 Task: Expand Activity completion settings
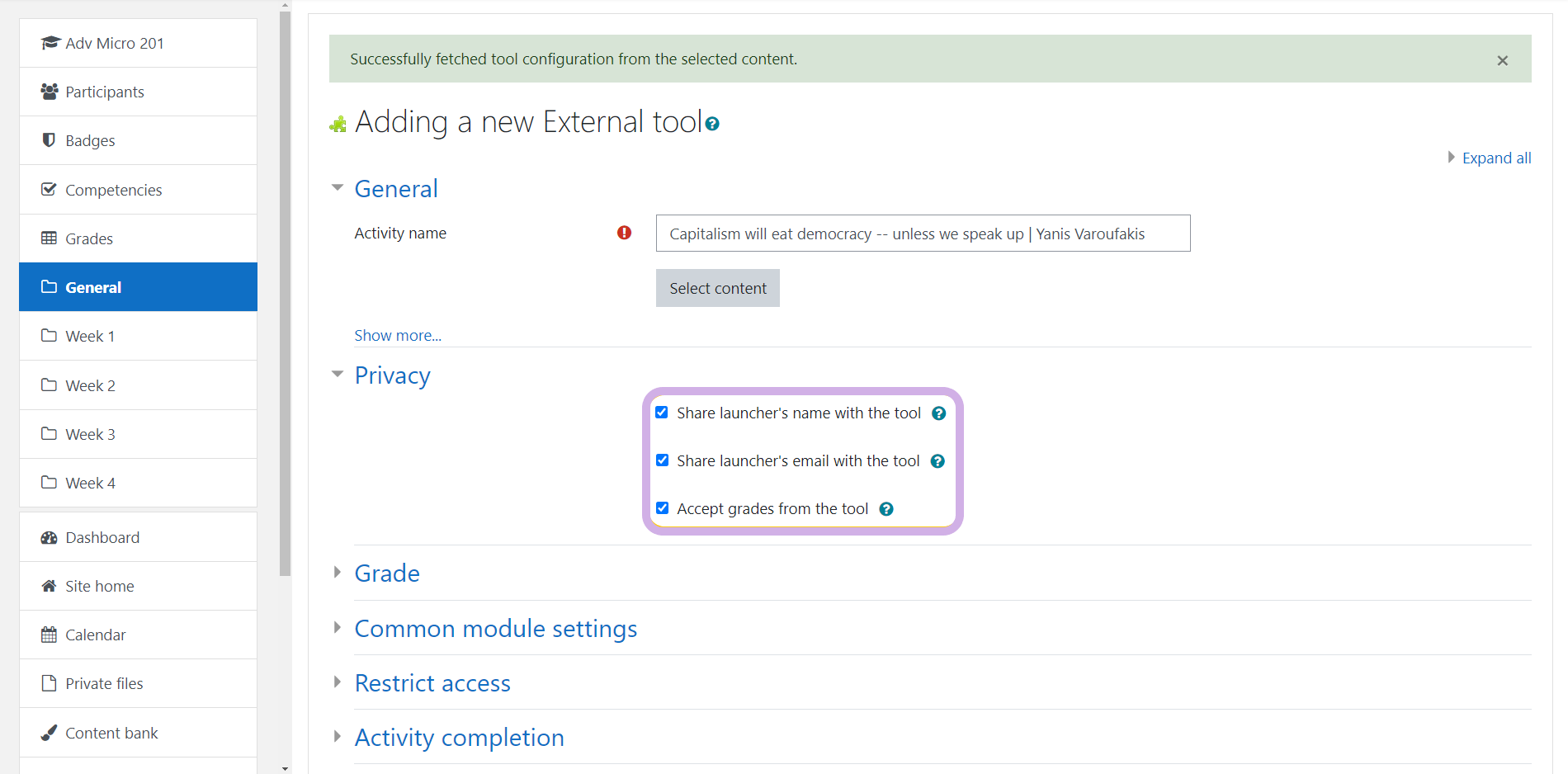(459, 738)
